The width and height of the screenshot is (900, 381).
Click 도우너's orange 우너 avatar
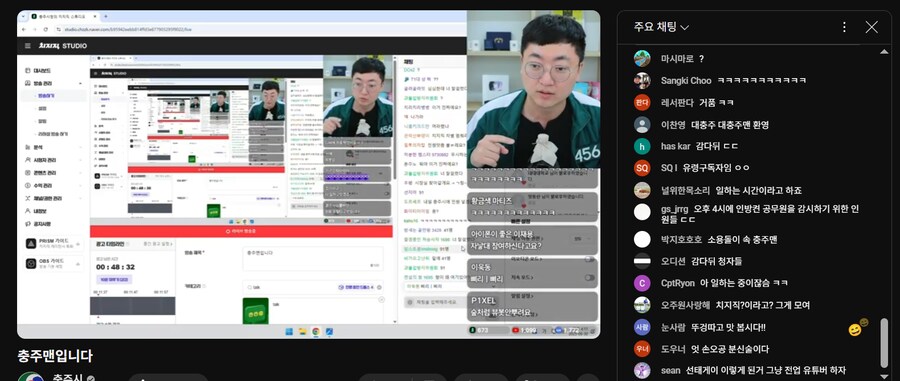642,349
